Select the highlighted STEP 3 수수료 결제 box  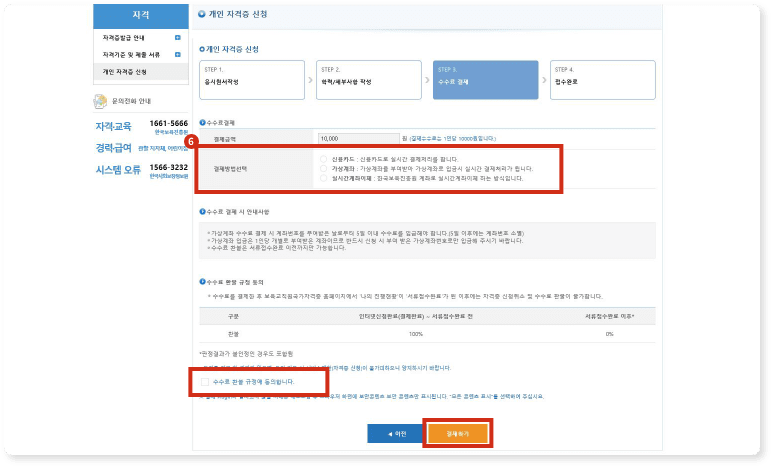pyautogui.click(x=485, y=80)
